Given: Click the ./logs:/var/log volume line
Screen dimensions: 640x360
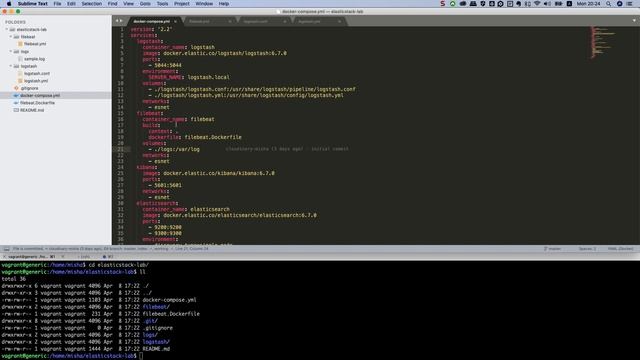Looking at the screenshot, I should coord(174,149).
